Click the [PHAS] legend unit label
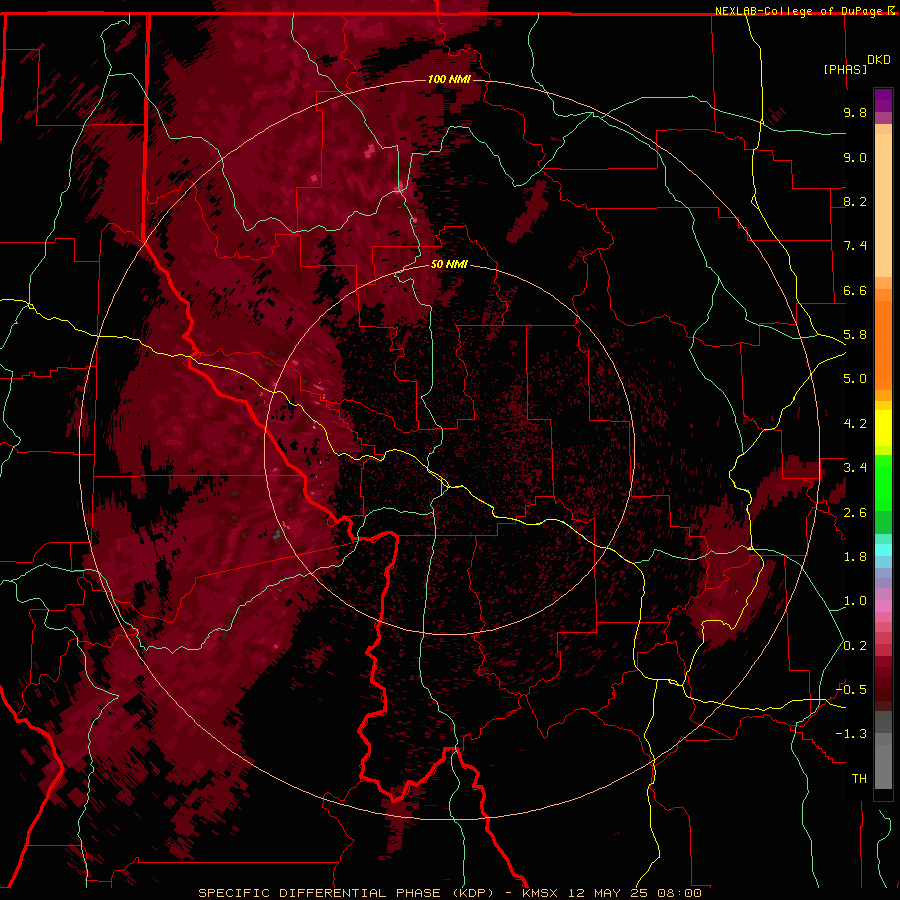Viewport: 900px width, 900px height. (845, 69)
